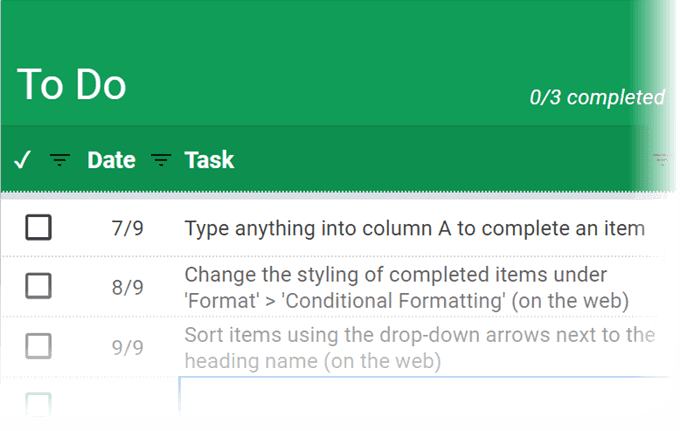Open the filter icon beside the checkmark
This screenshot has height=431, width=680.
(x=60, y=160)
